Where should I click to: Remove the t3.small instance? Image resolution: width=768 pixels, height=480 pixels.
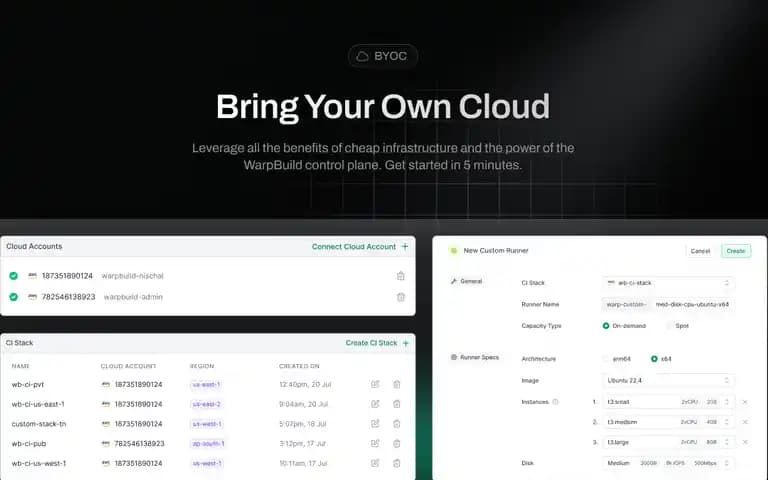coord(745,402)
